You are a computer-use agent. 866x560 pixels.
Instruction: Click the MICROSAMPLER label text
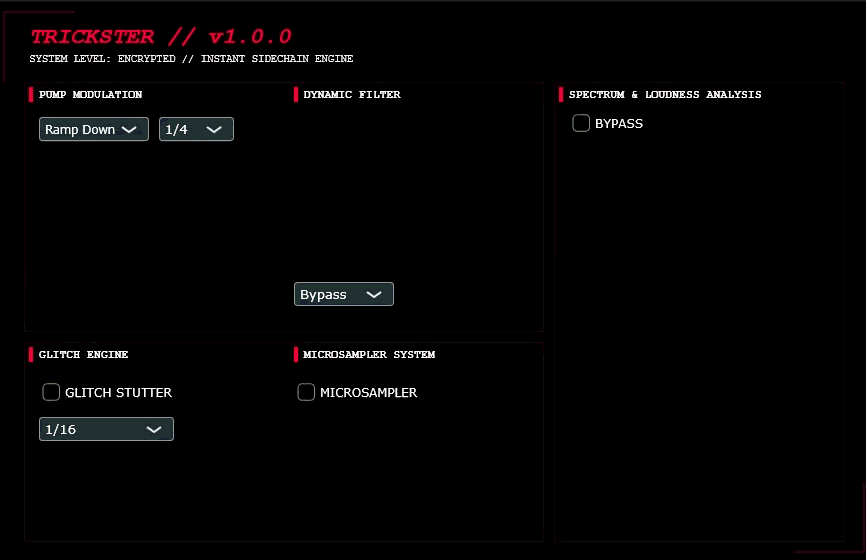(368, 393)
